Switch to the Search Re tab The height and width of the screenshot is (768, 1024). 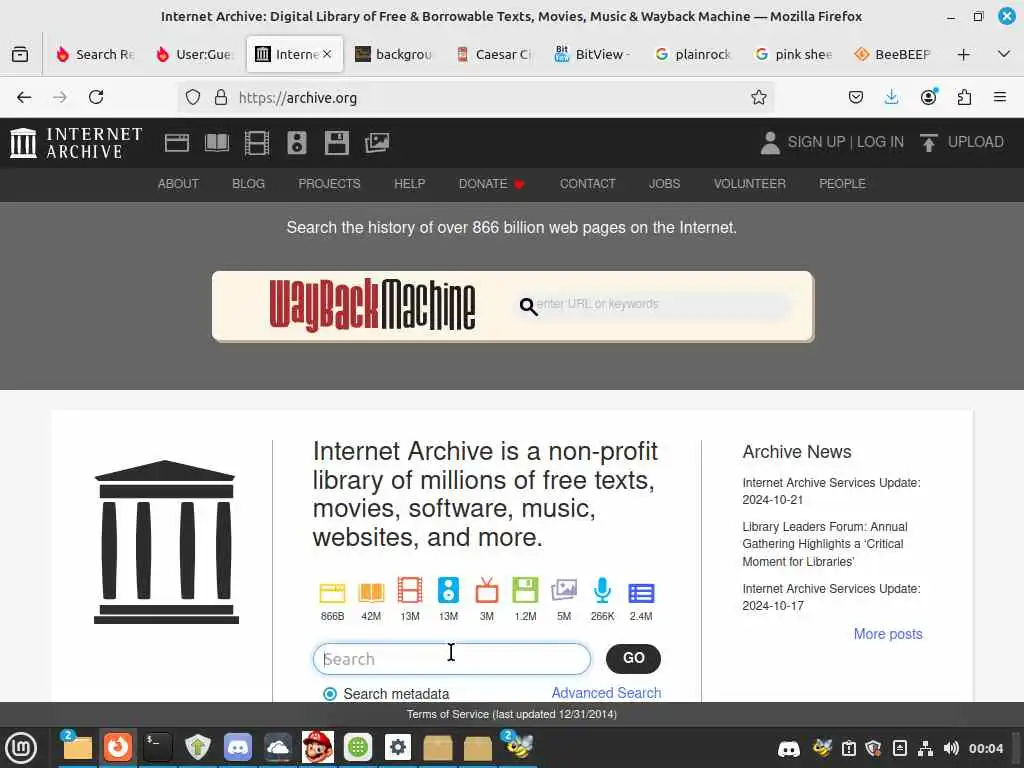pos(96,54)
